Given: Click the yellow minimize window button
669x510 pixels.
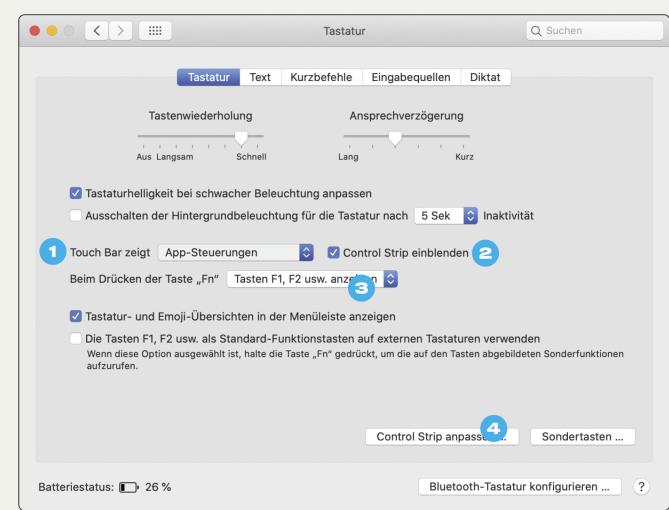Looking at the screenshot, I should click(52, 31).
